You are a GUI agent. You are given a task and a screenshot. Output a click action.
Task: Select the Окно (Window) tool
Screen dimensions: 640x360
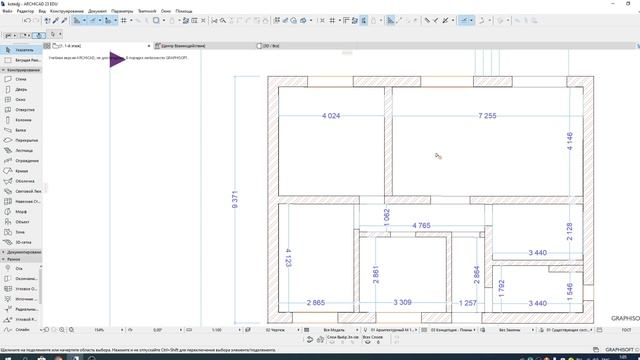coord(21,100)
